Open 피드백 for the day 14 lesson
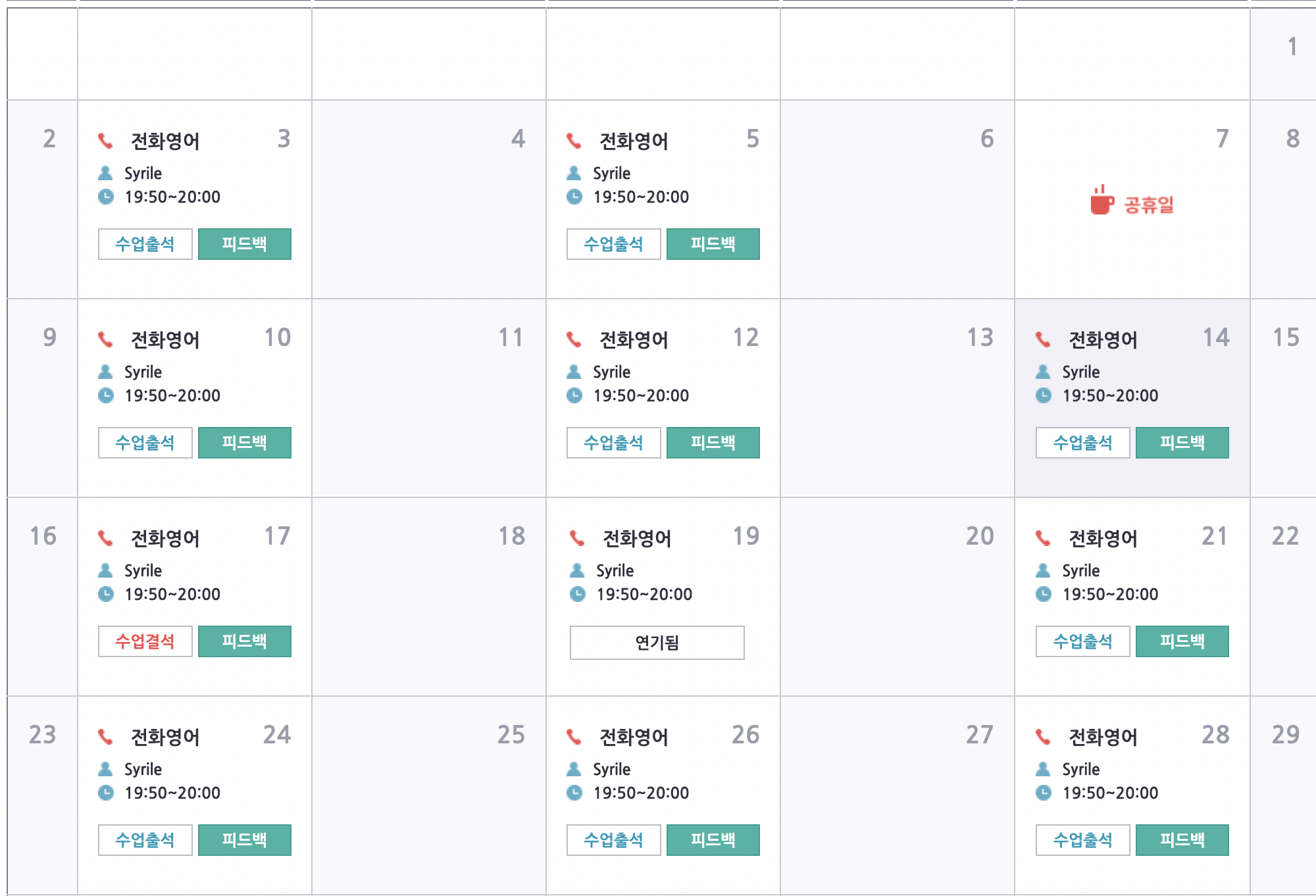The width and height of the screenshot is (1316, 896). click(1182, 443)
